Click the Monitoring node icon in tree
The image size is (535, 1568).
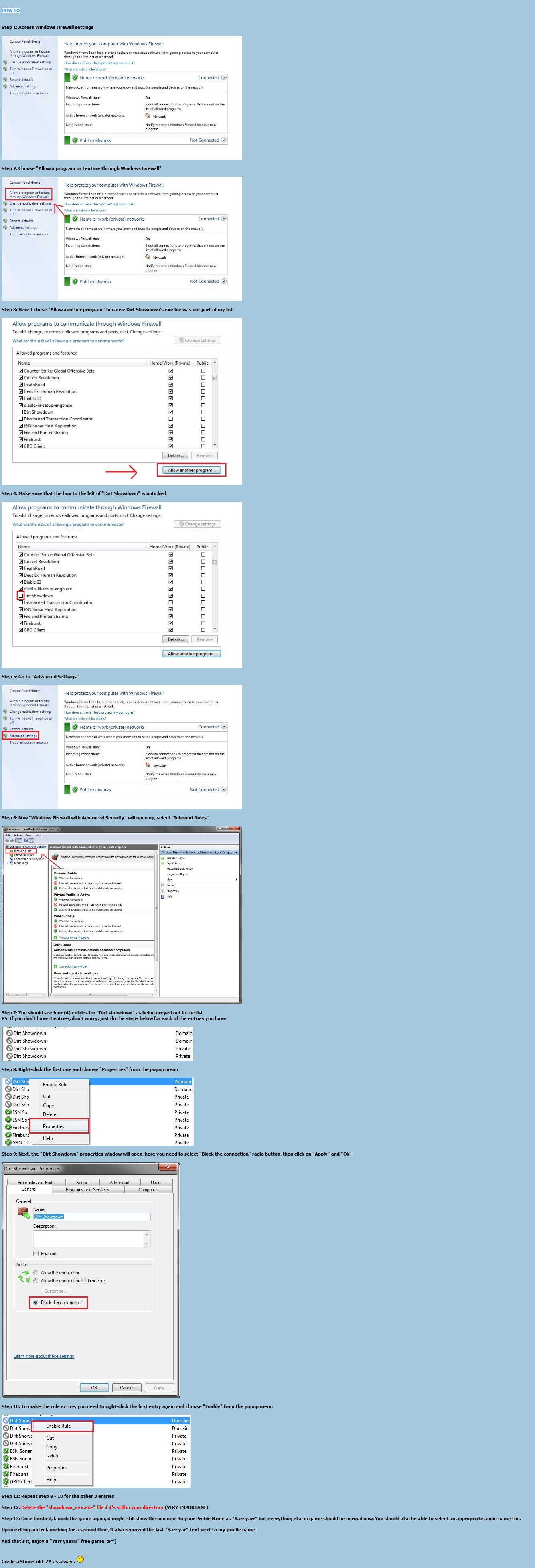11,863
